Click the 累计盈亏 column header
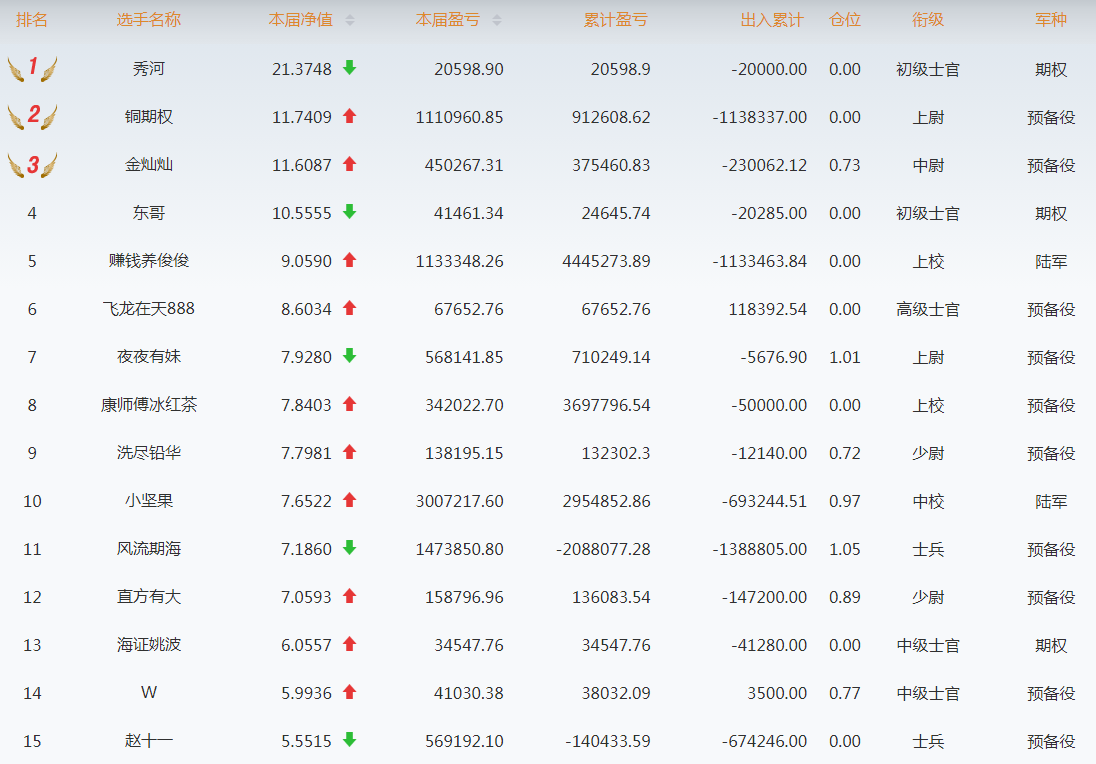This screenshot has width=1096, height=764. click(x=616, y=20)
